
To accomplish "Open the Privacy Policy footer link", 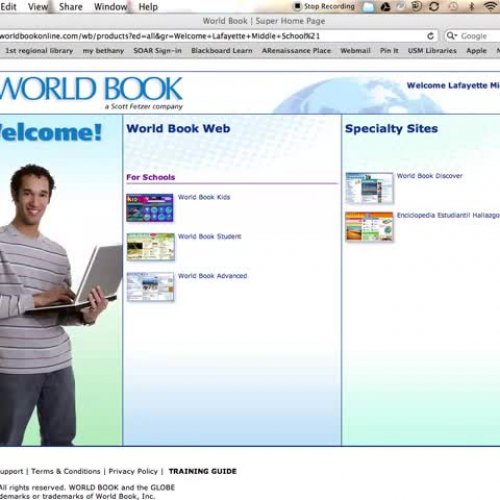I will coord(133,471).
